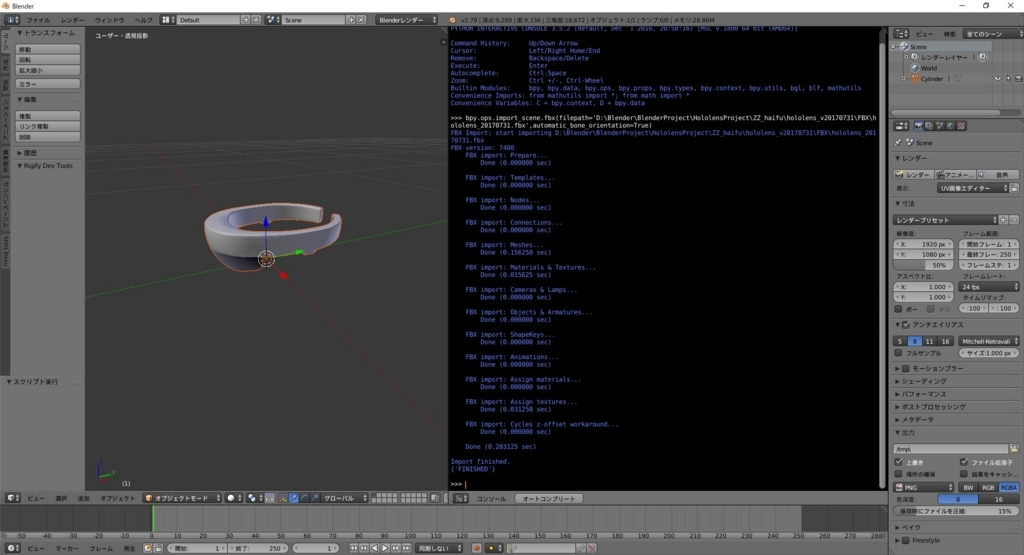The width and height of the screenshot is (1024, 555).
Task: Click the output path folder browse icon
Action: click(x=1014, y=449)
